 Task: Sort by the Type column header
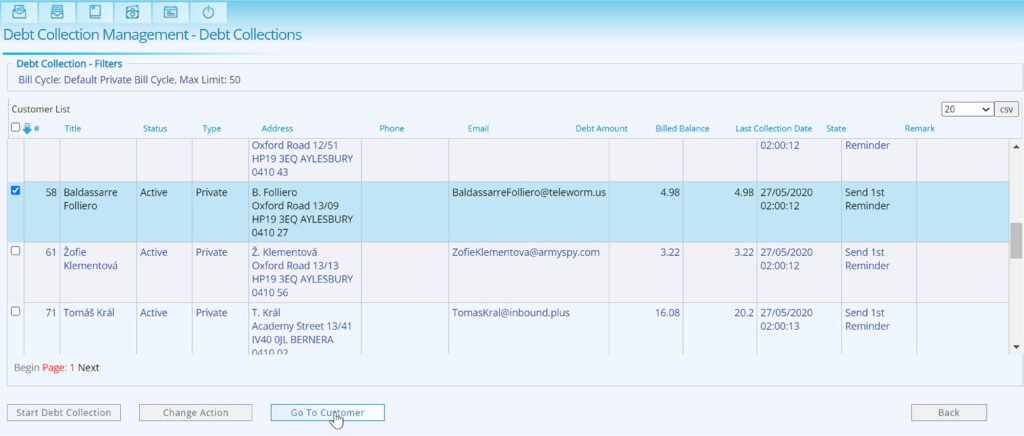coord(212,129)
